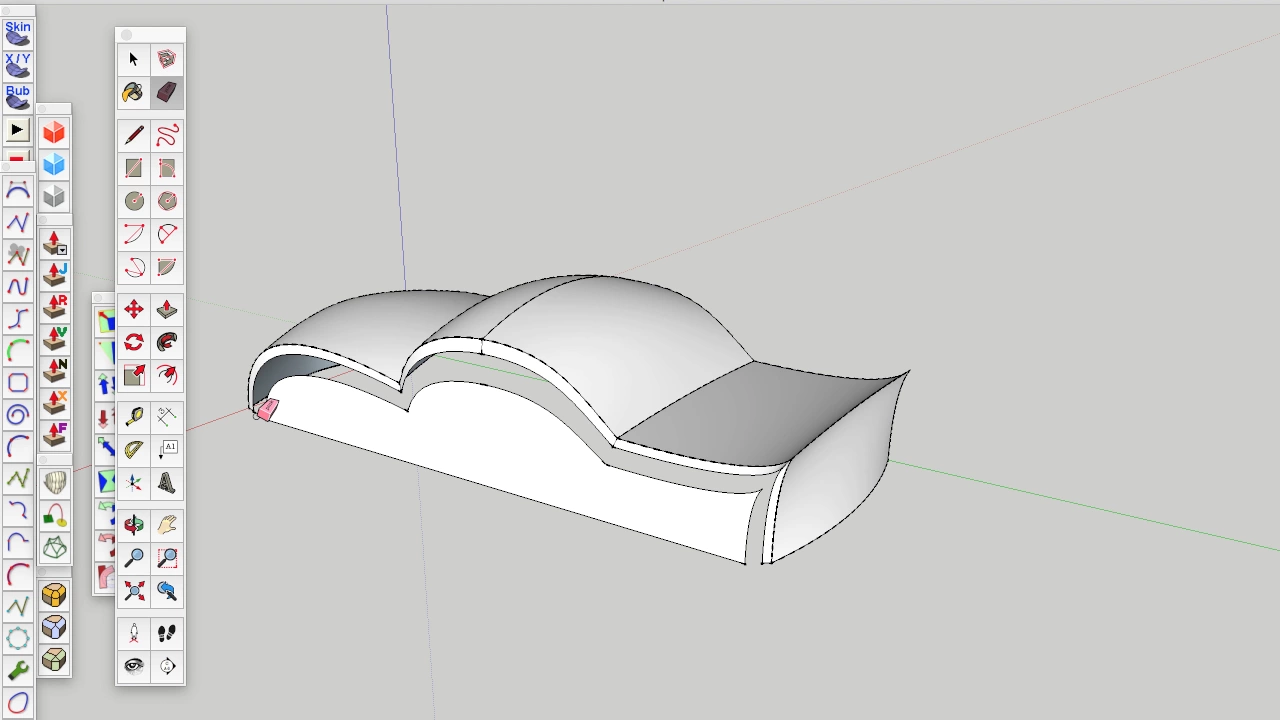Select the red cube icon
The width and height of the screenshot is (1280, 720).
coord(54,133)
